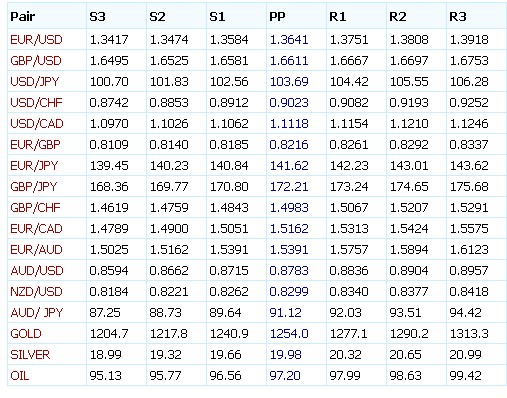Image resolution: width=507 pixels, height=398 pixels.
Task: Select the R3 column header
Action: tap(458, 17)
